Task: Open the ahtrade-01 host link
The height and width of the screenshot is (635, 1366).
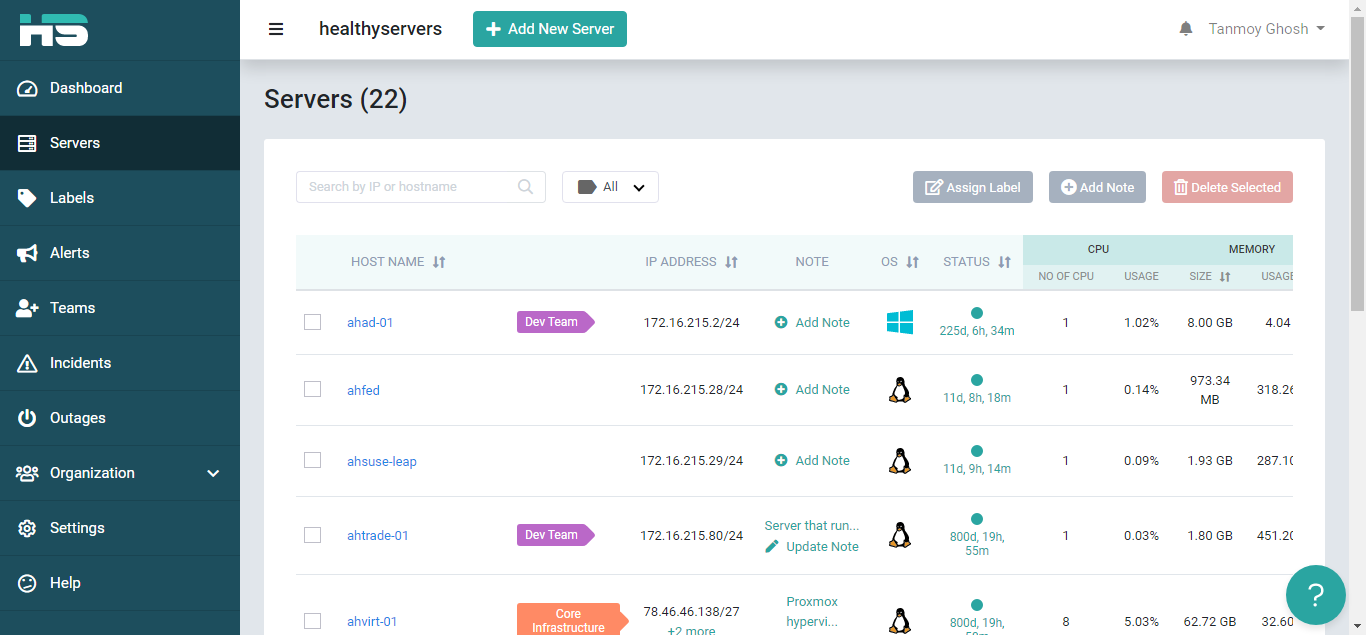Action: coord(378,535)
